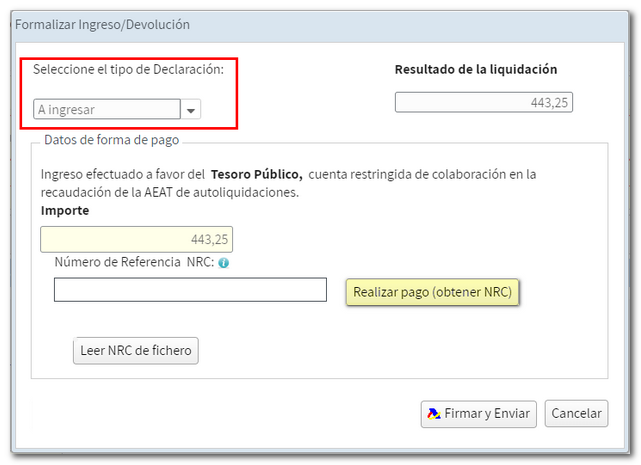Click the AEAT icon on Firmar y Enviar
641x465 pixels.
tap(434, 414)
